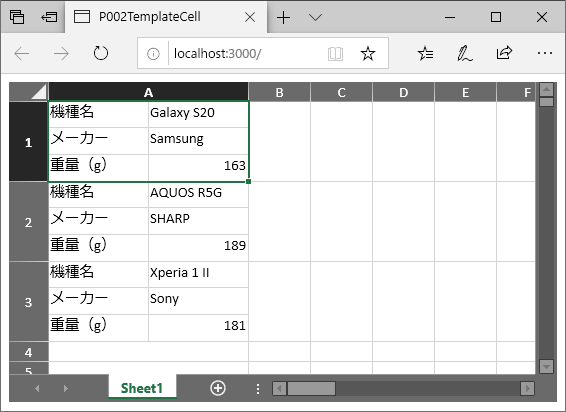Click the select-all corner triangle
Viewport: 566px width, 412px height.
pyautogui.click(x=29, y=92)
